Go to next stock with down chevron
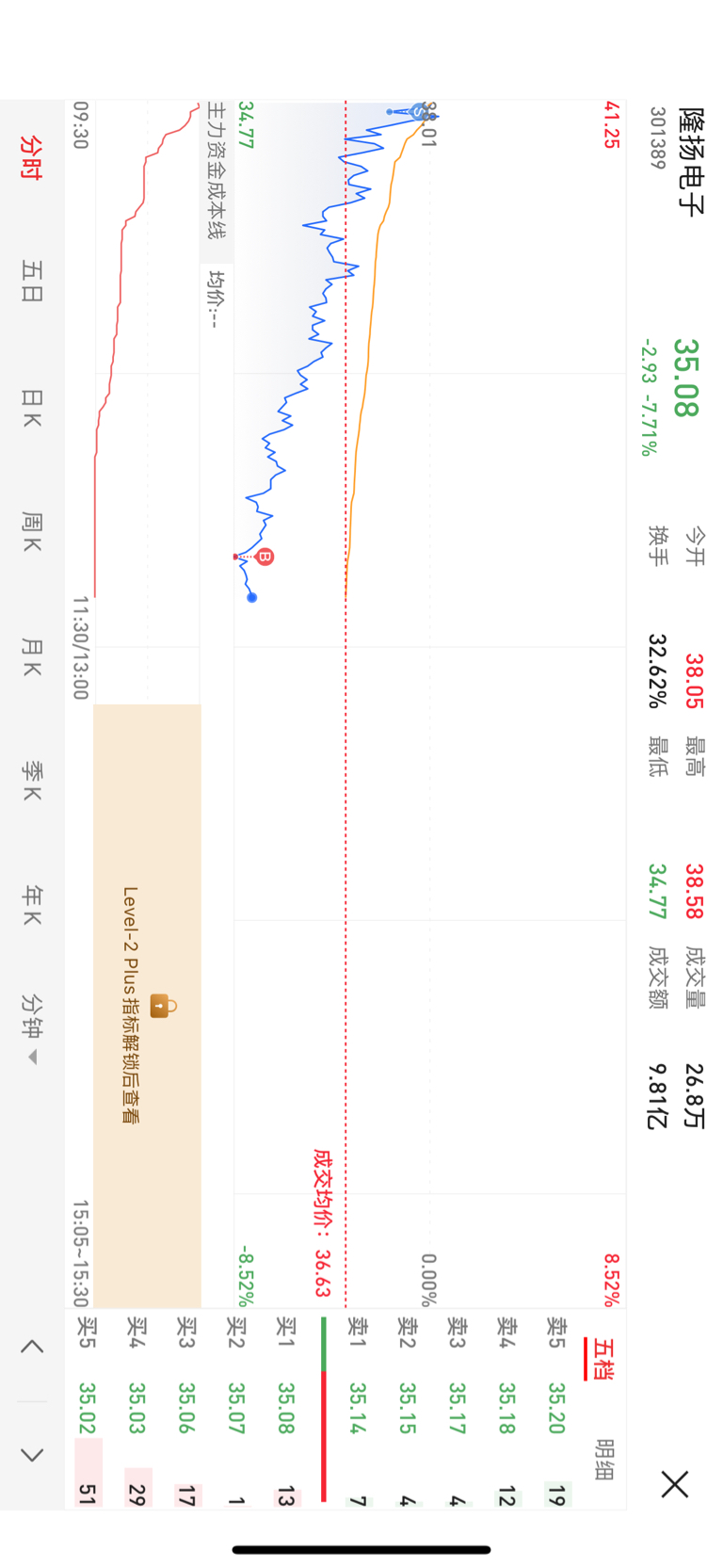Viewport: 723px width, 1568px height. click(x=32, y=1455)
